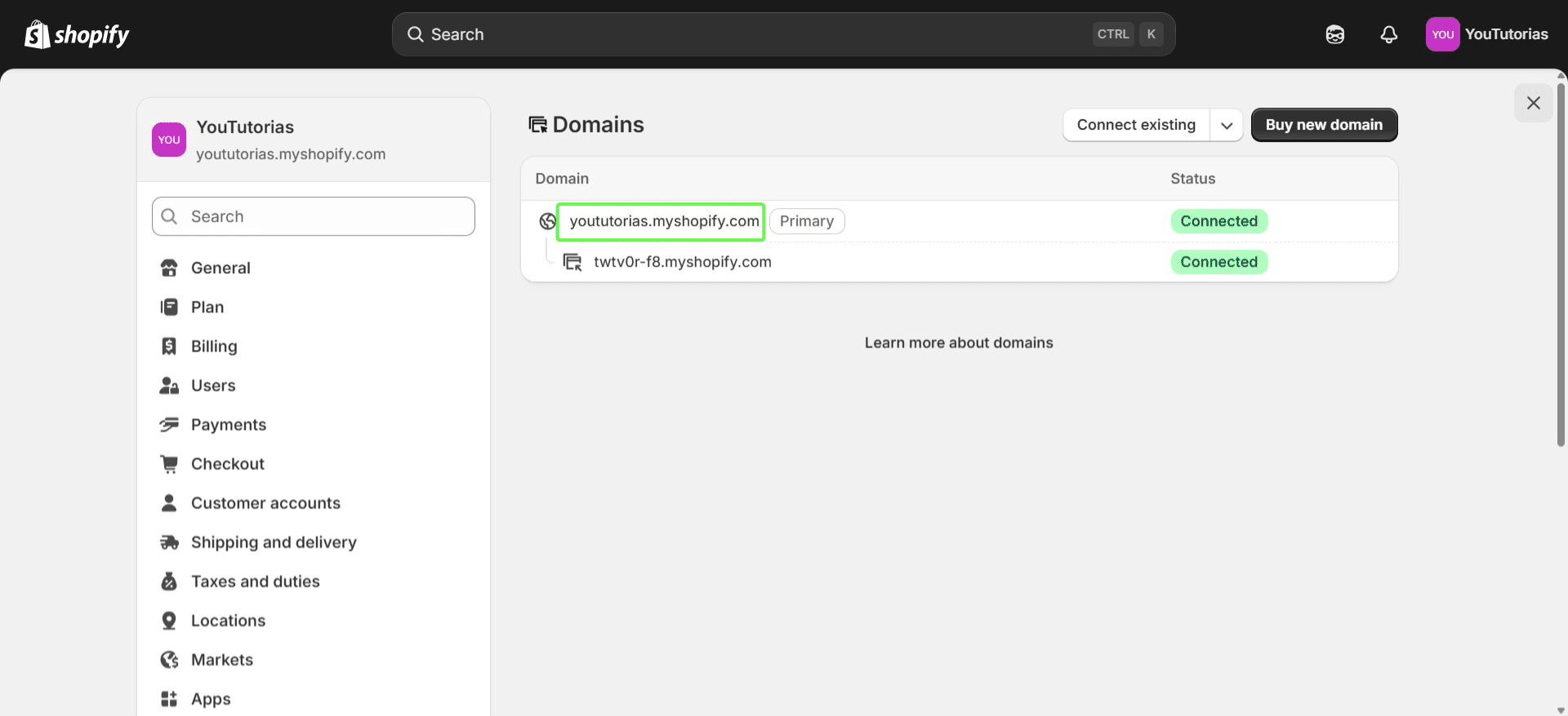1568x716 pixels.
Task: Click the Shopify logo in top bar
Action: [77, 34]
